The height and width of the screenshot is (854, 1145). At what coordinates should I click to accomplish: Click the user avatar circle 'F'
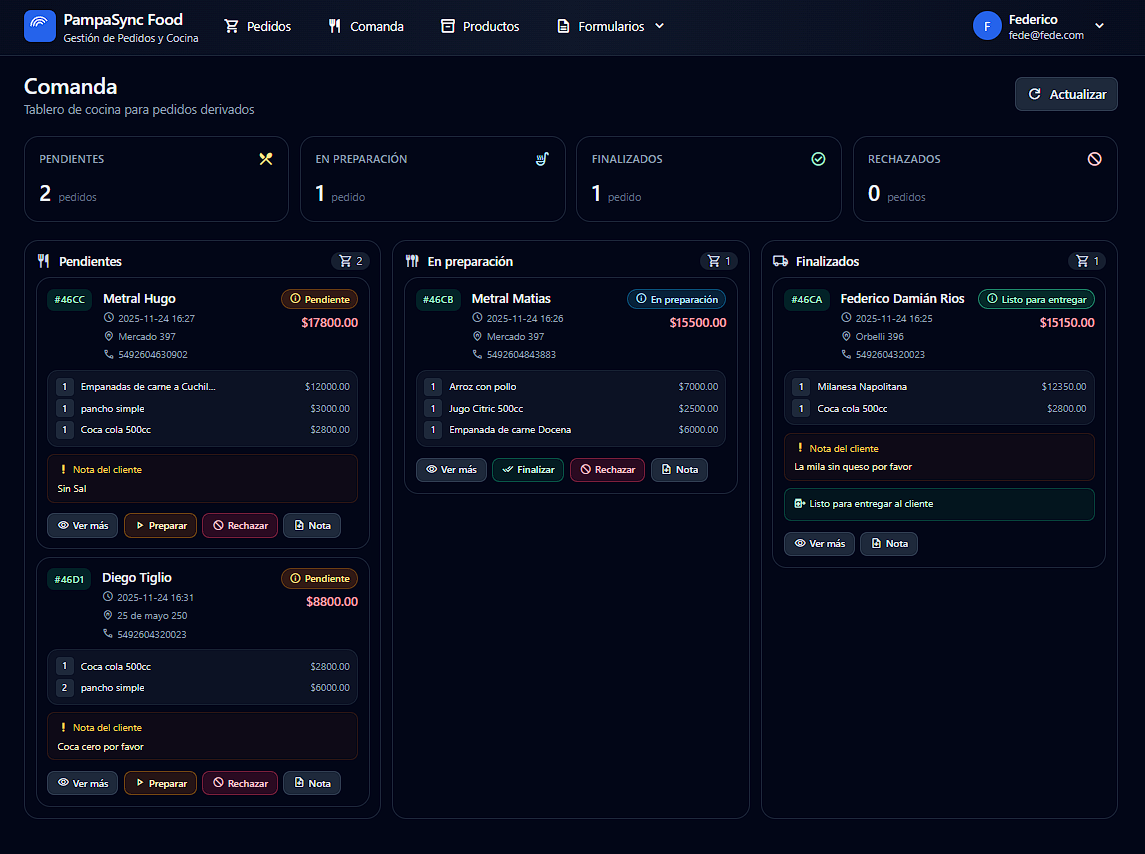987,26
